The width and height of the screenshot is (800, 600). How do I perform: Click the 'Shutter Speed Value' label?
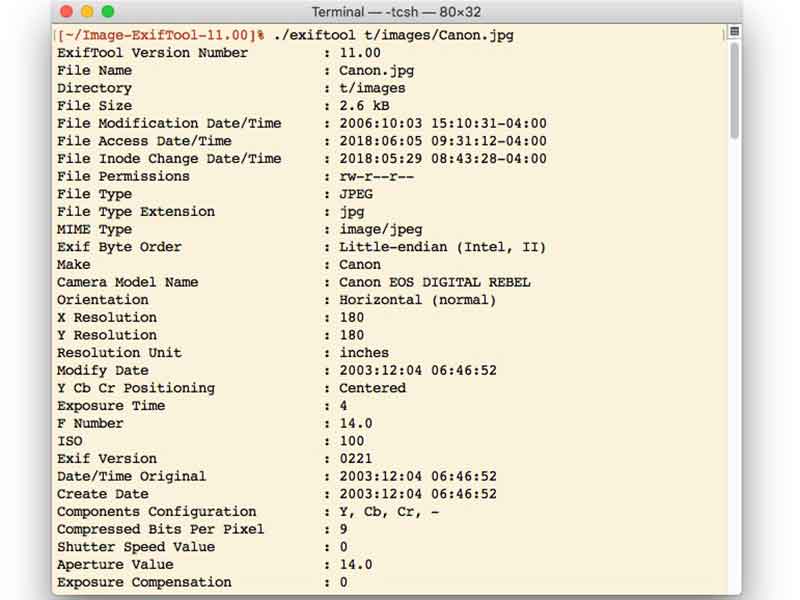136,547
